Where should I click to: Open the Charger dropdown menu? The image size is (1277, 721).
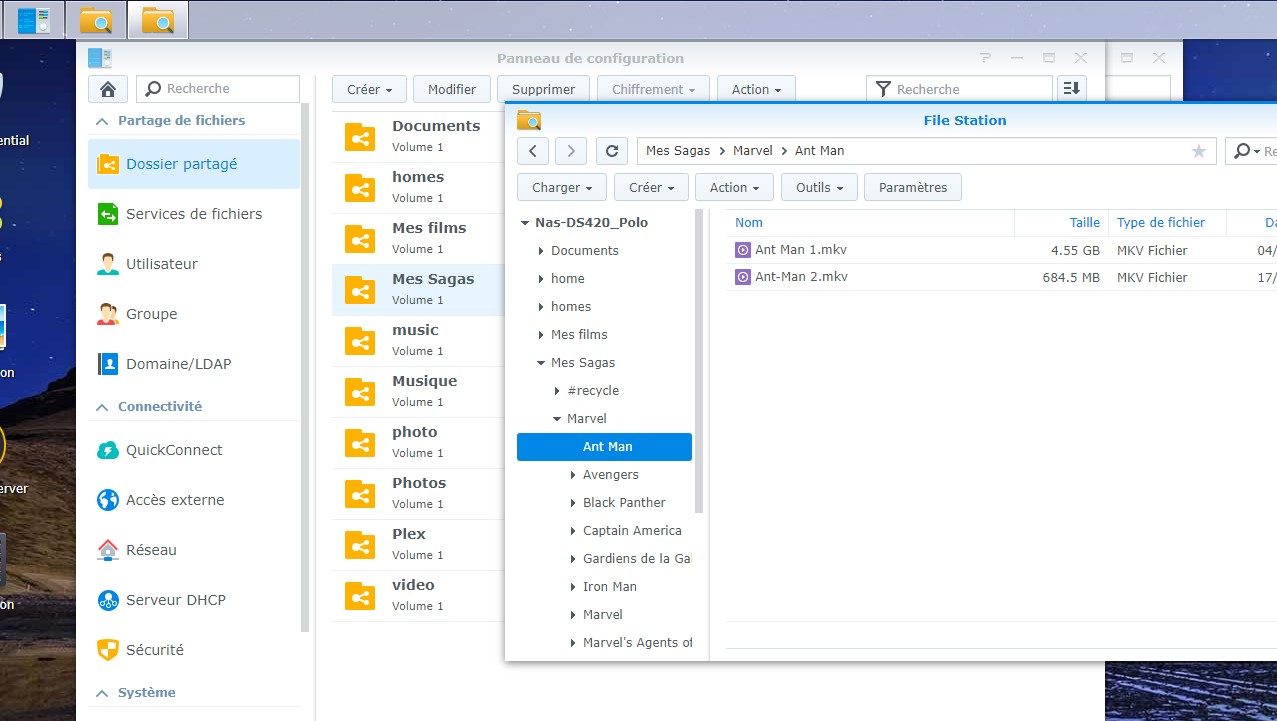coord(561,187)
